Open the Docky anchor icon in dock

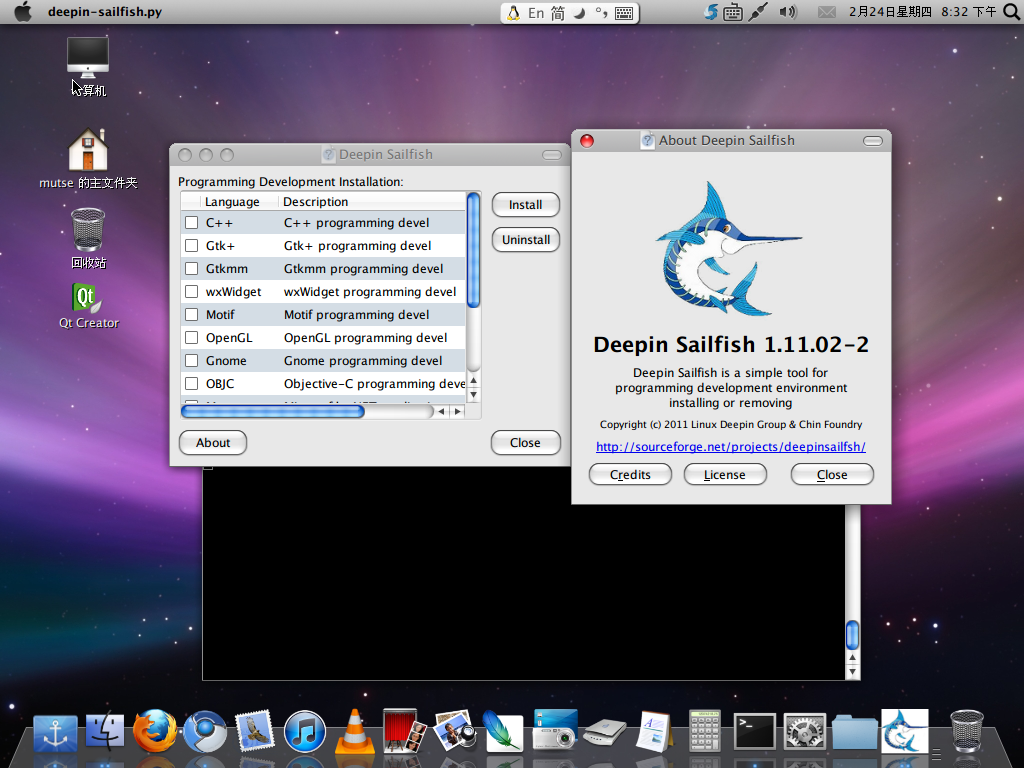pos(56,733)
